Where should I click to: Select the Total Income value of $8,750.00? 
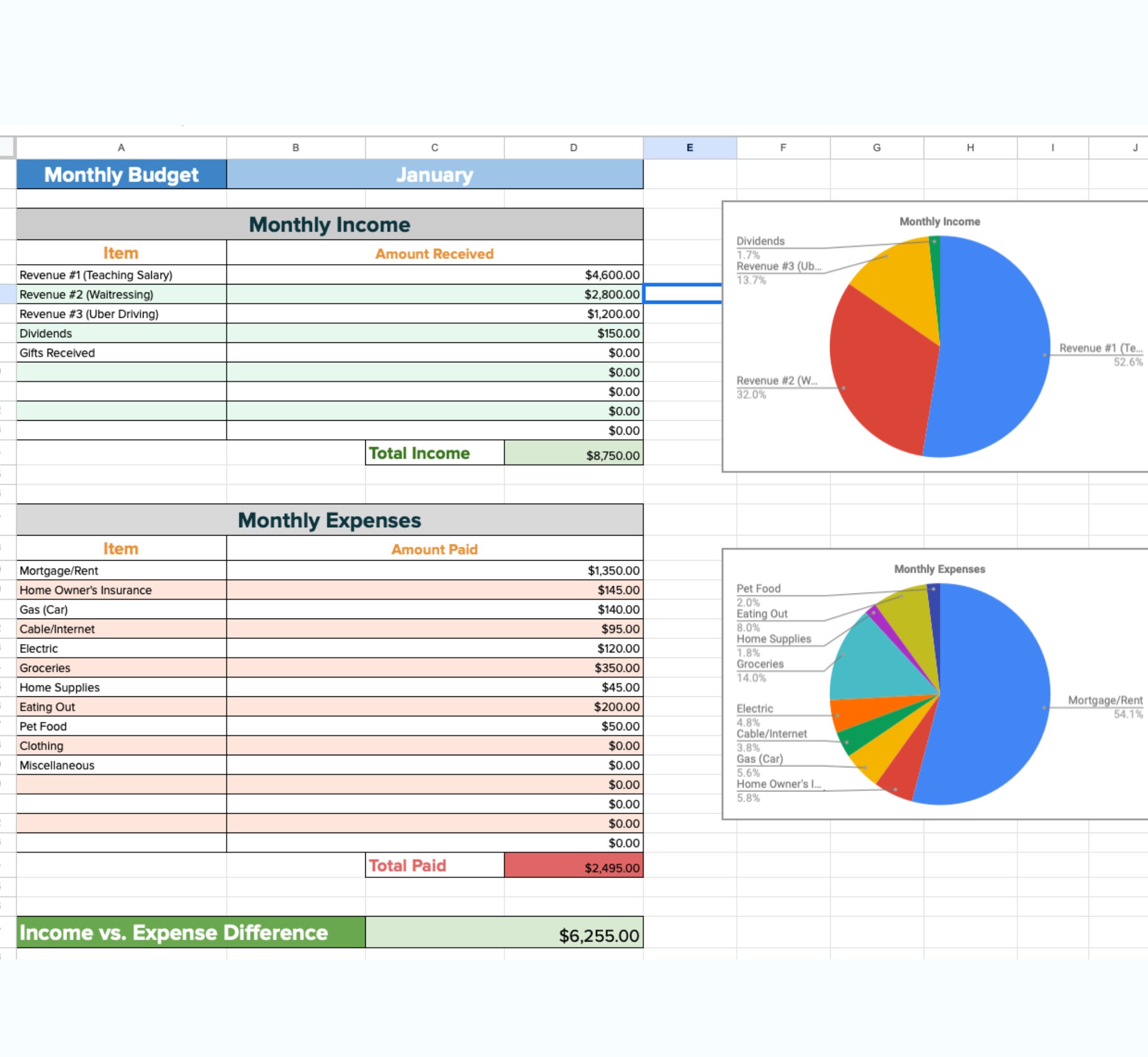[573, 455]
